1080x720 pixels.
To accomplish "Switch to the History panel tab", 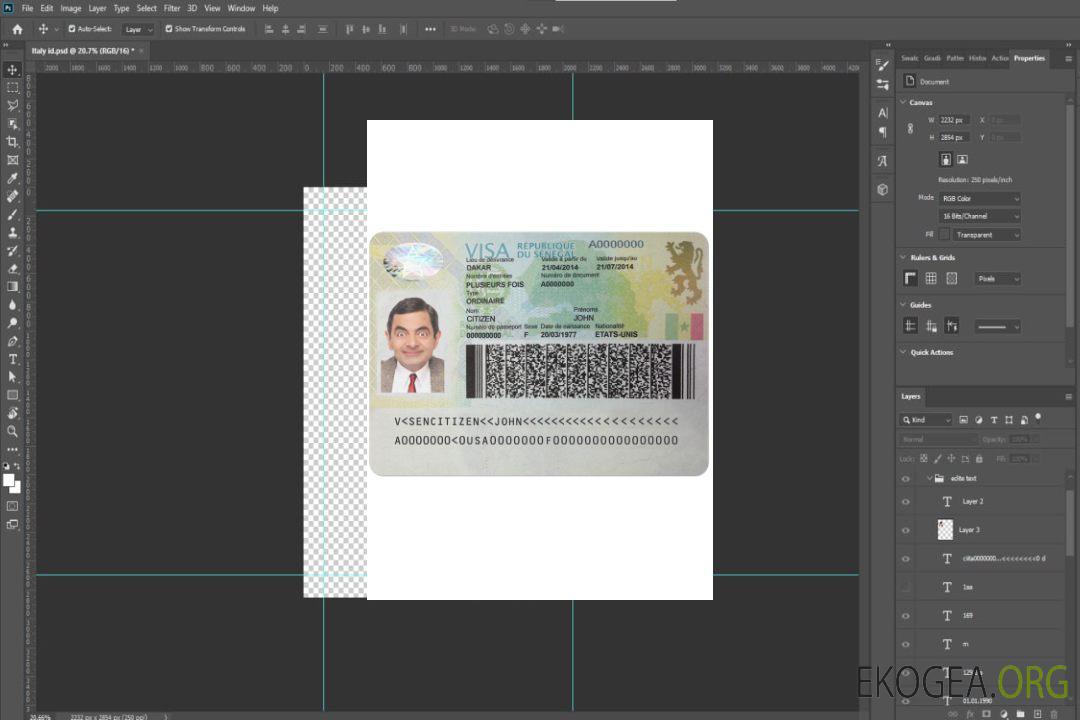I will 977,59.
